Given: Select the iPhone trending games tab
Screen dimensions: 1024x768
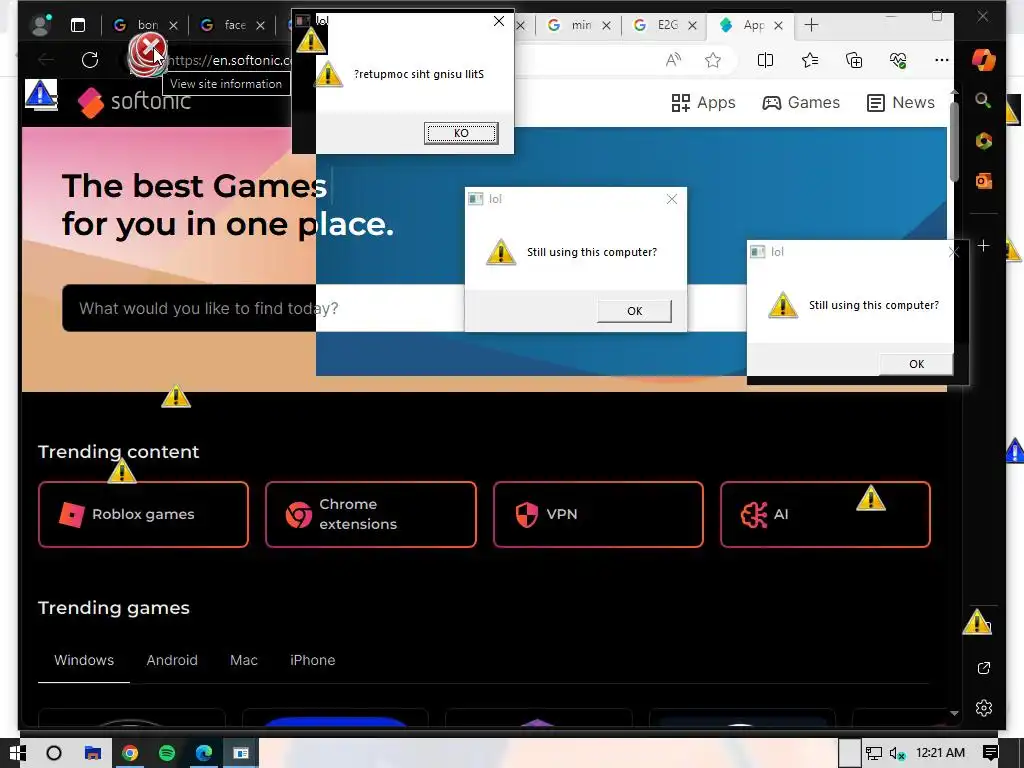Looking at the screenshot, I should click(x=312, y=660).
